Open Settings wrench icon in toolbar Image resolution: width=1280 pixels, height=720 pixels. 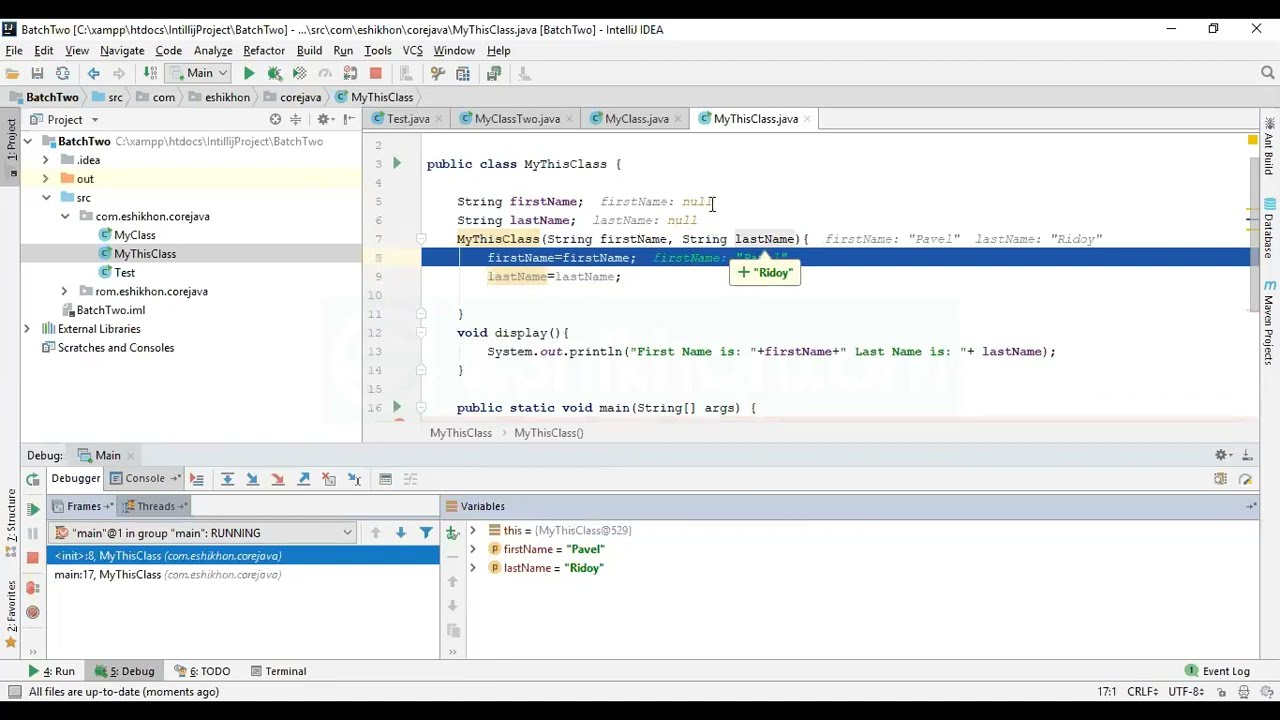437,73
